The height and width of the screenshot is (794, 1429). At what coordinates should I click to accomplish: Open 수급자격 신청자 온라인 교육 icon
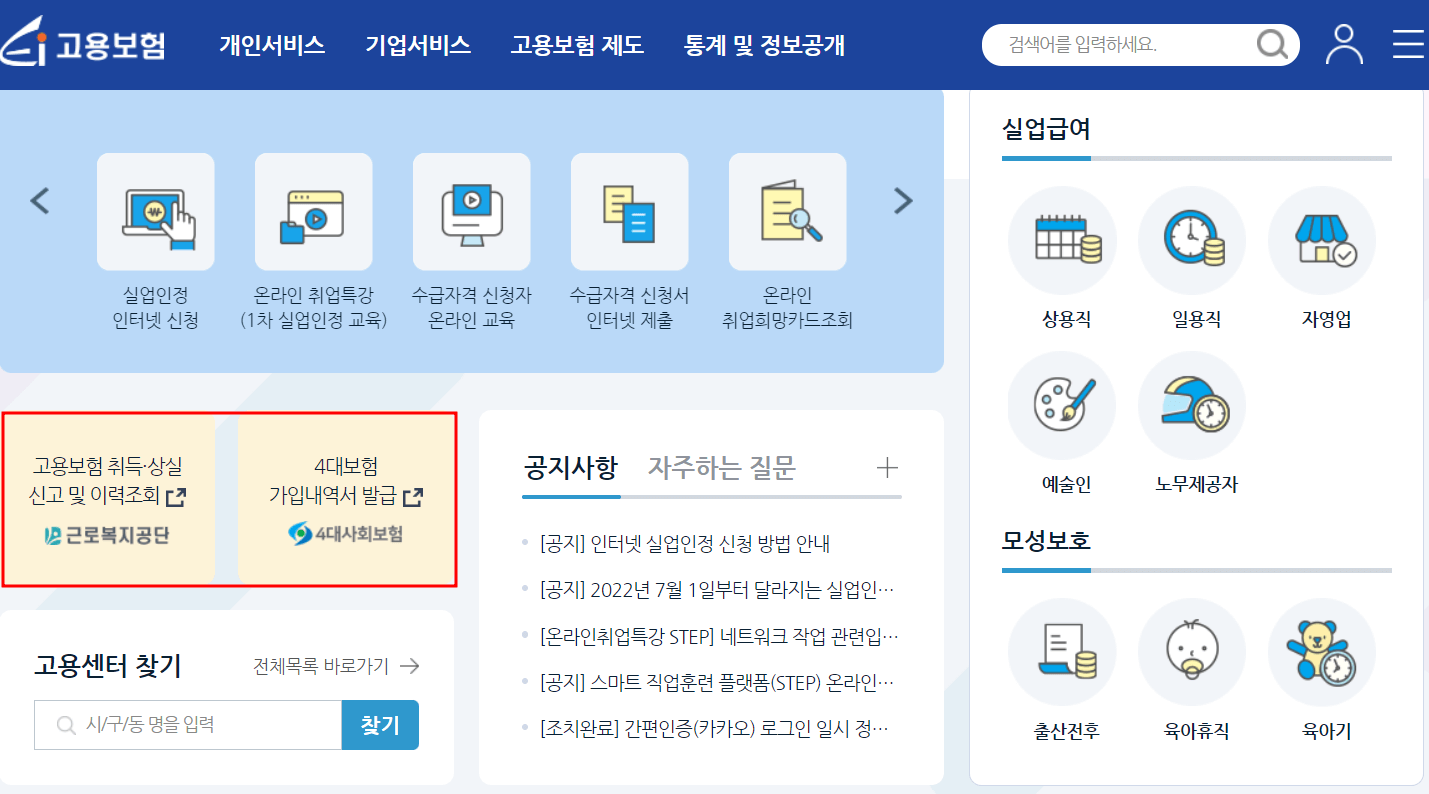tap(472, 211)
